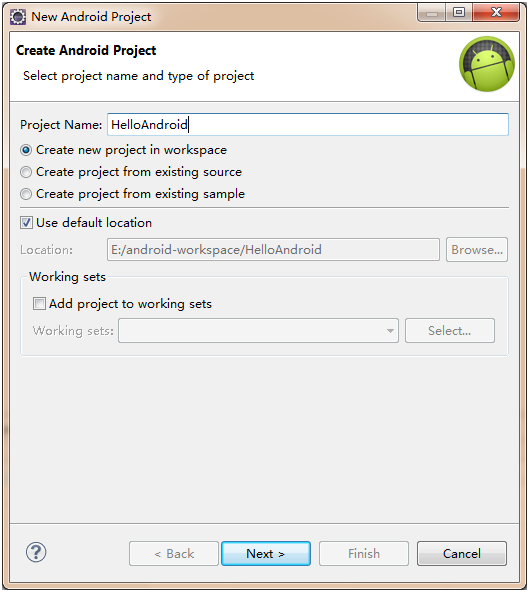Screen dimensions: 529x592
Task: Click the help question mark icon
Action: point(36,552)
